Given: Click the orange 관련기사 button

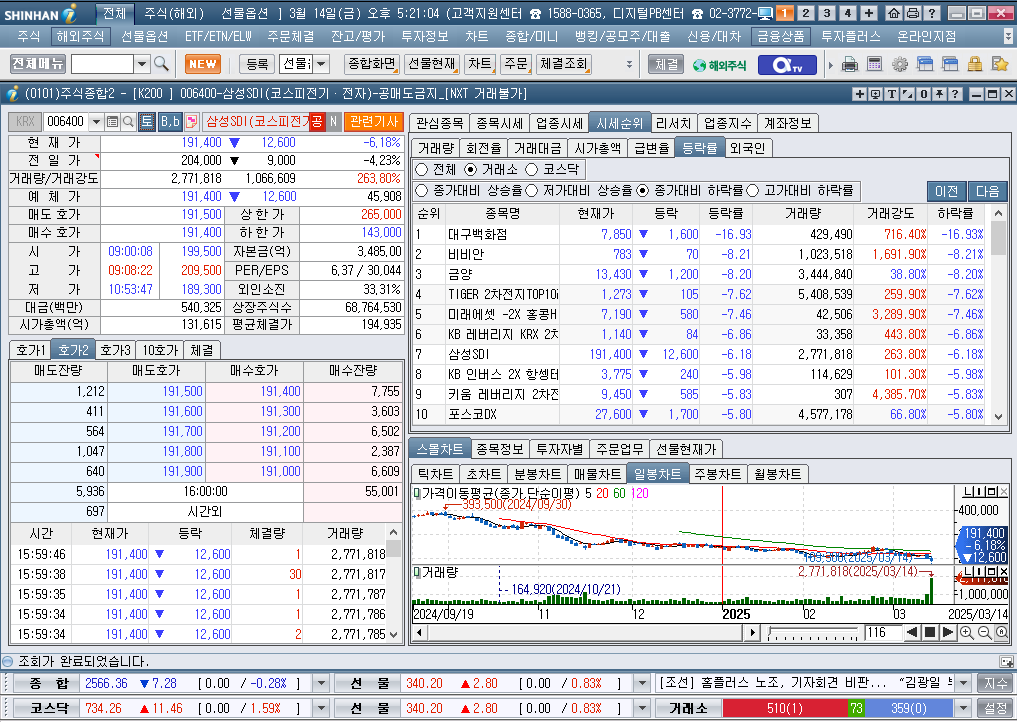Looking at the screenshot, I should click(374, 121).
